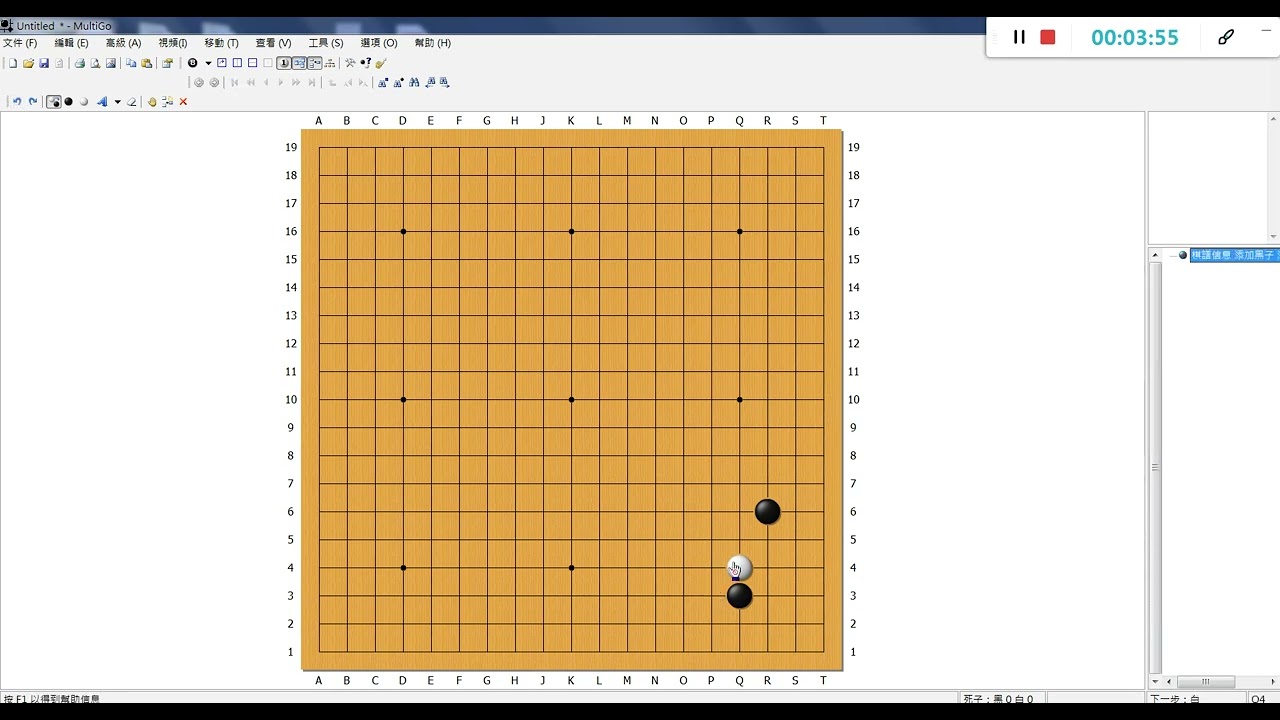The width and height of the screenshot is (1280, 720).
Task: Open options with hammer and wrench icon
Action: tap(350, 63)
